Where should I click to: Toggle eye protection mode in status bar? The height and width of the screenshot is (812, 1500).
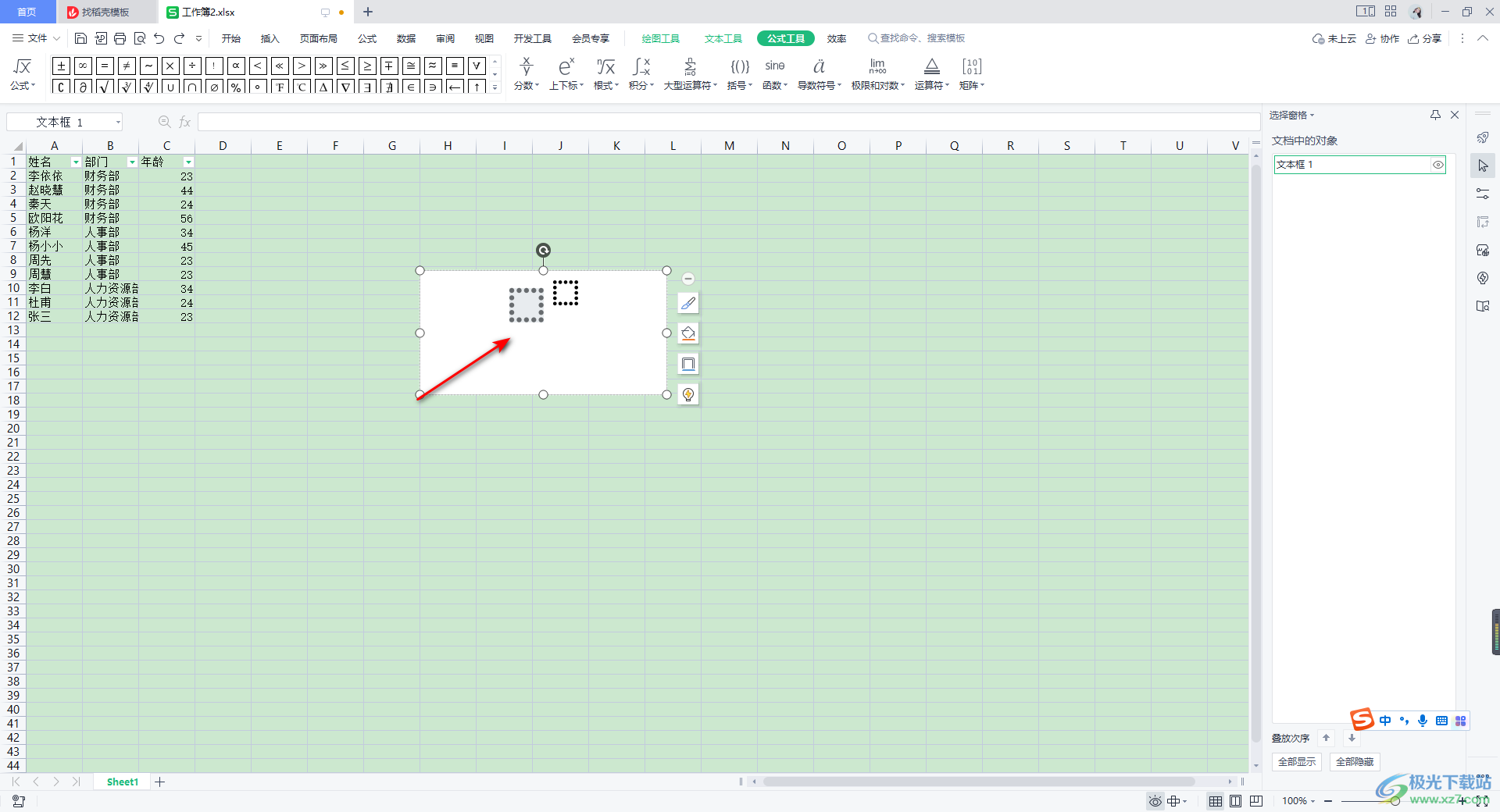tap(1155, 801)
